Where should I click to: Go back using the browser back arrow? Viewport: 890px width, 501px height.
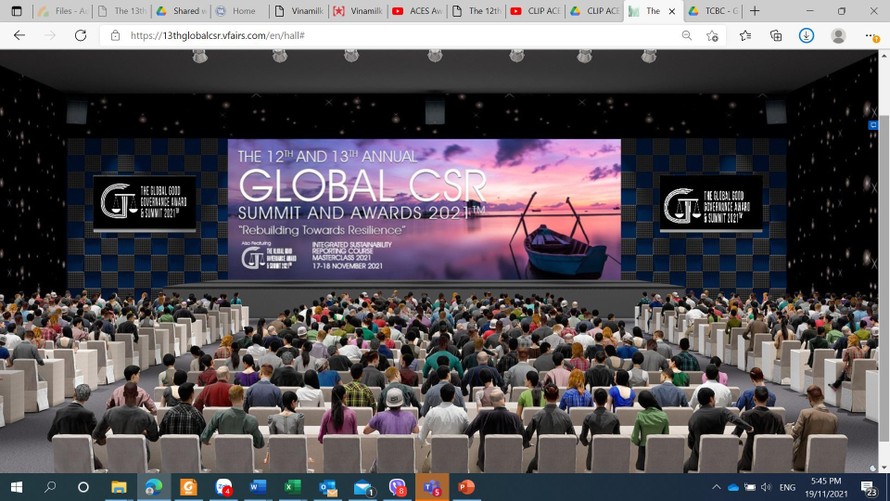click(x=19, y=35)
